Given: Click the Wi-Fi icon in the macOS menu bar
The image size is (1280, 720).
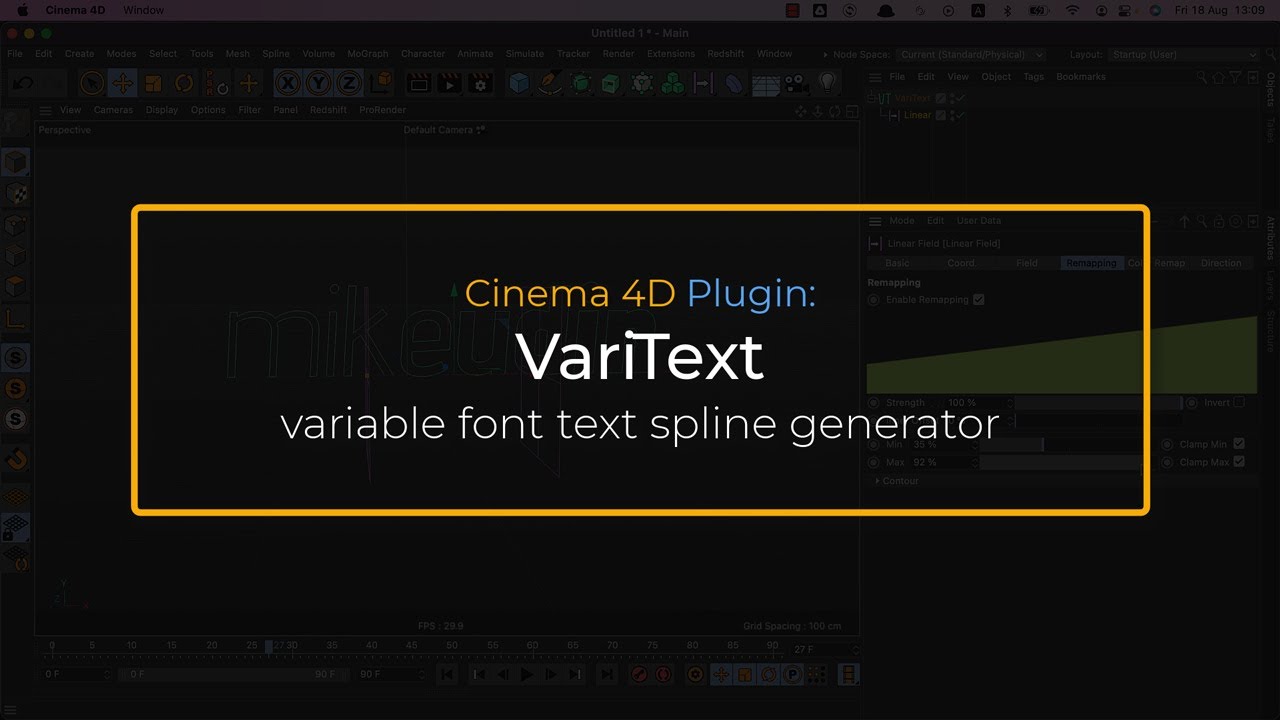Looking at the screenshot, I should 1073,9.
